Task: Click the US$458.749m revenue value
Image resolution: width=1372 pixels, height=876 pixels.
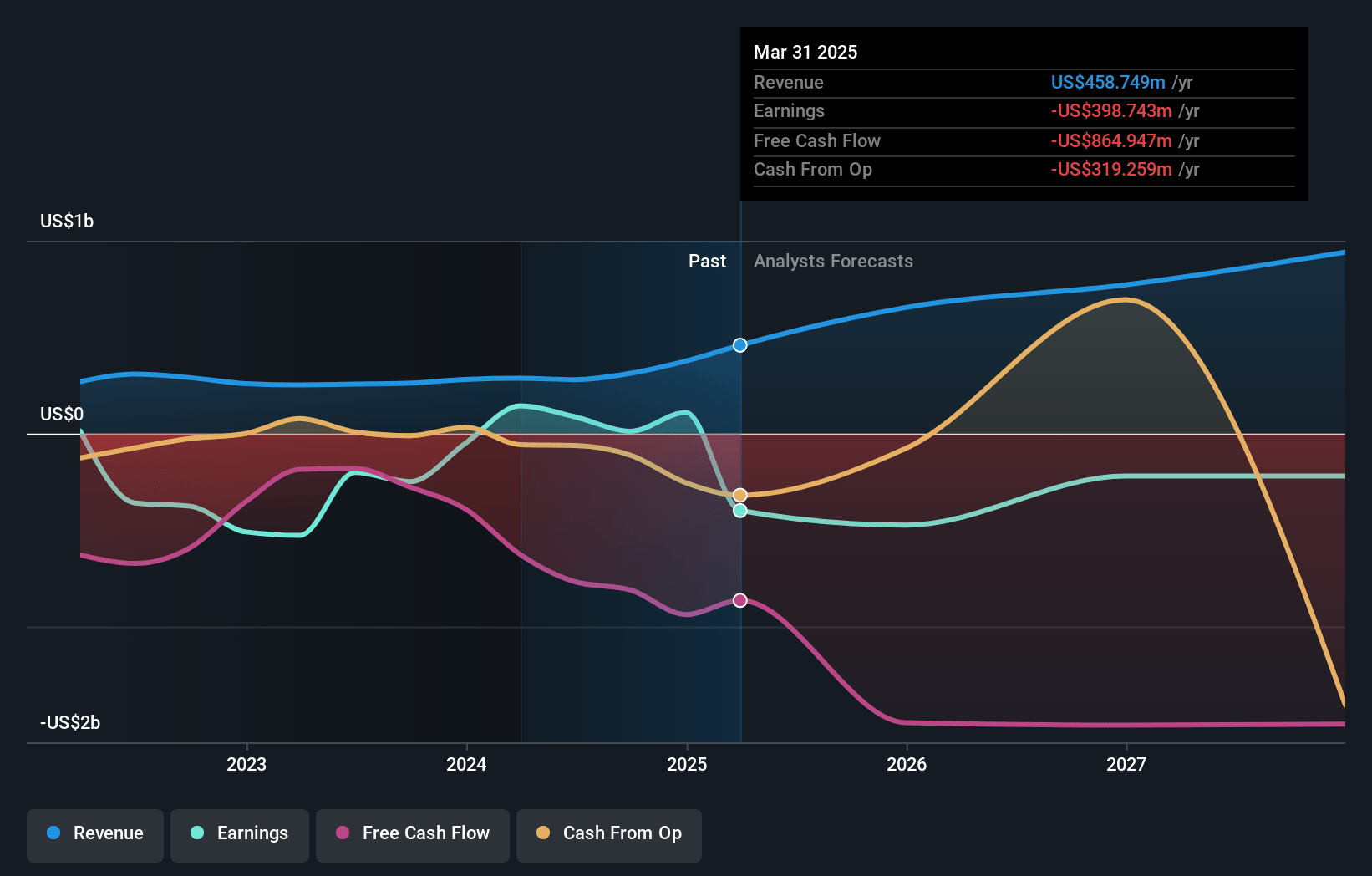Action: tap(1108, 83)
